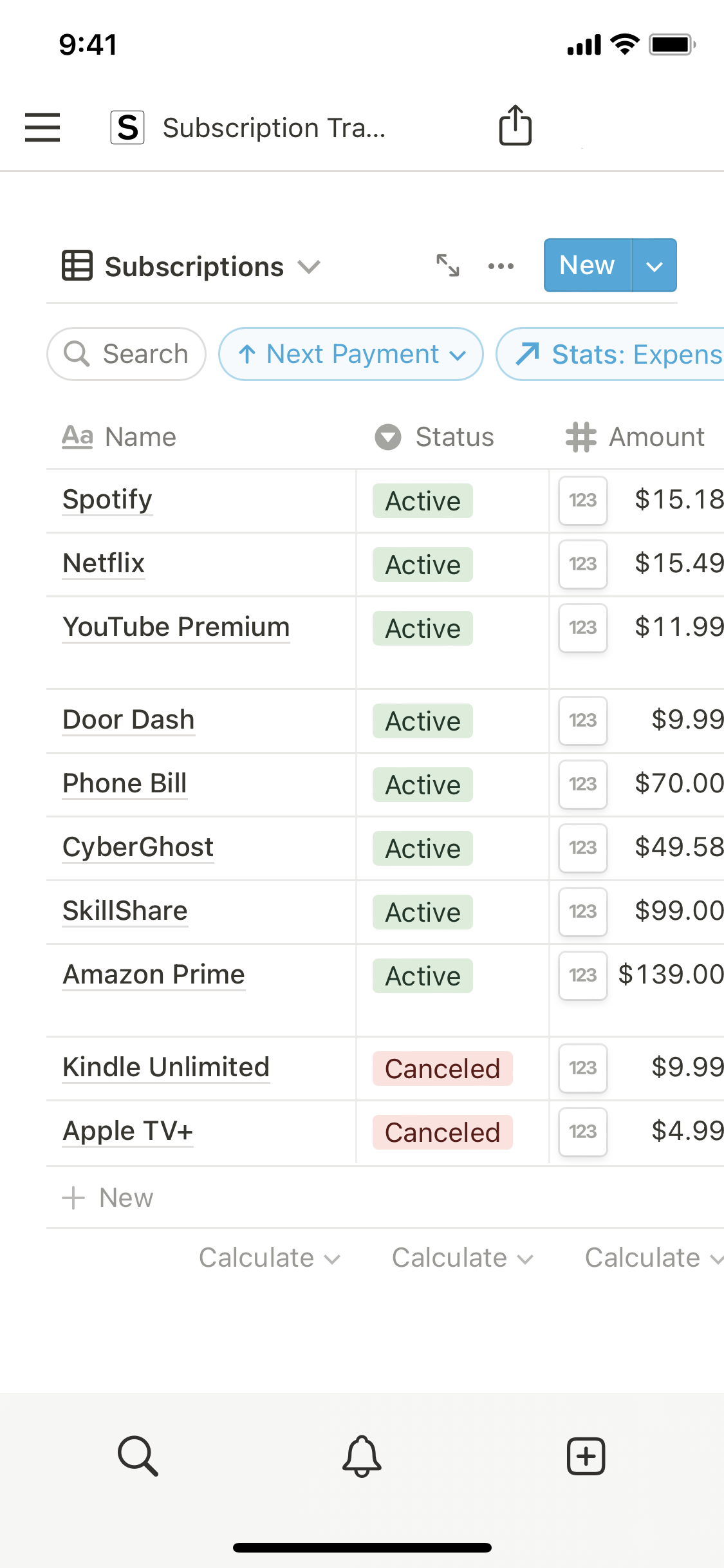Image resolution: width=724 pixels, height=1568 pixels.
Task: Click the blue New button
Action: click(x=587, y=265)
